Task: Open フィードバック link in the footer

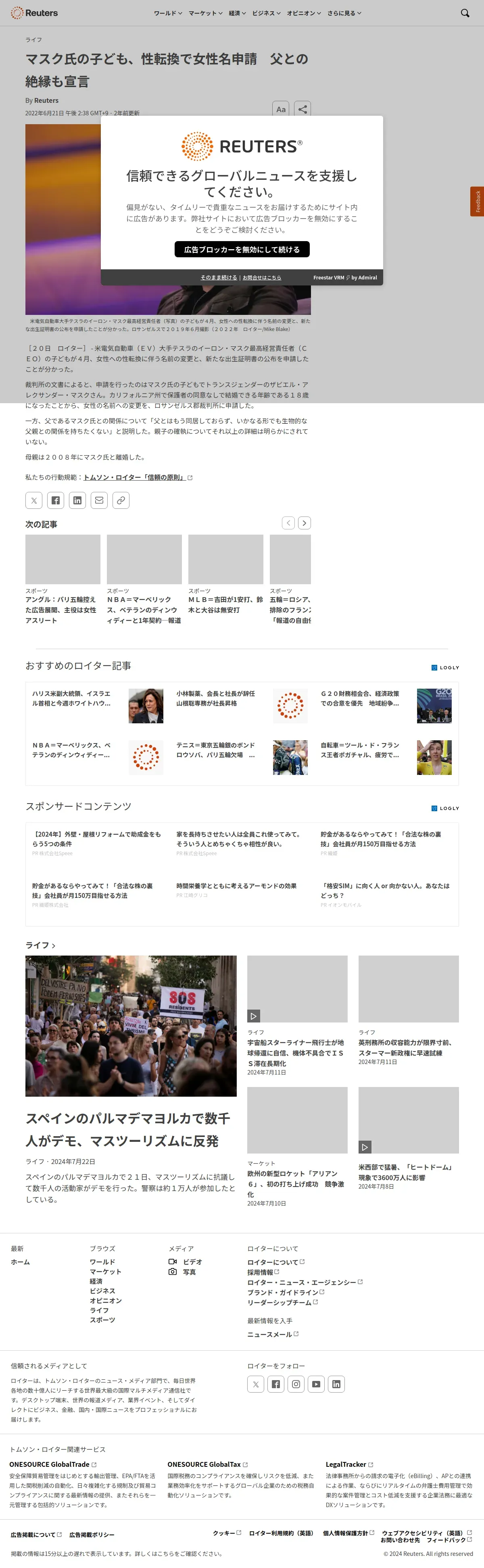Action: (449, 1539)
